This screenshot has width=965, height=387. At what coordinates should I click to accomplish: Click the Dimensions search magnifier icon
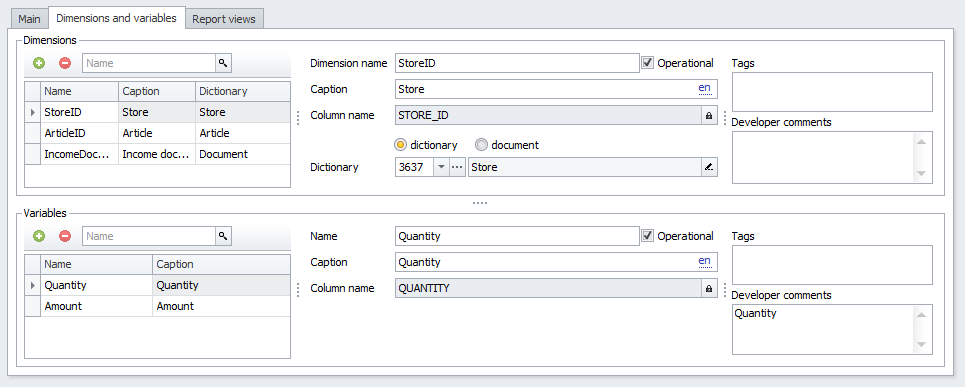tap(223, 63)
